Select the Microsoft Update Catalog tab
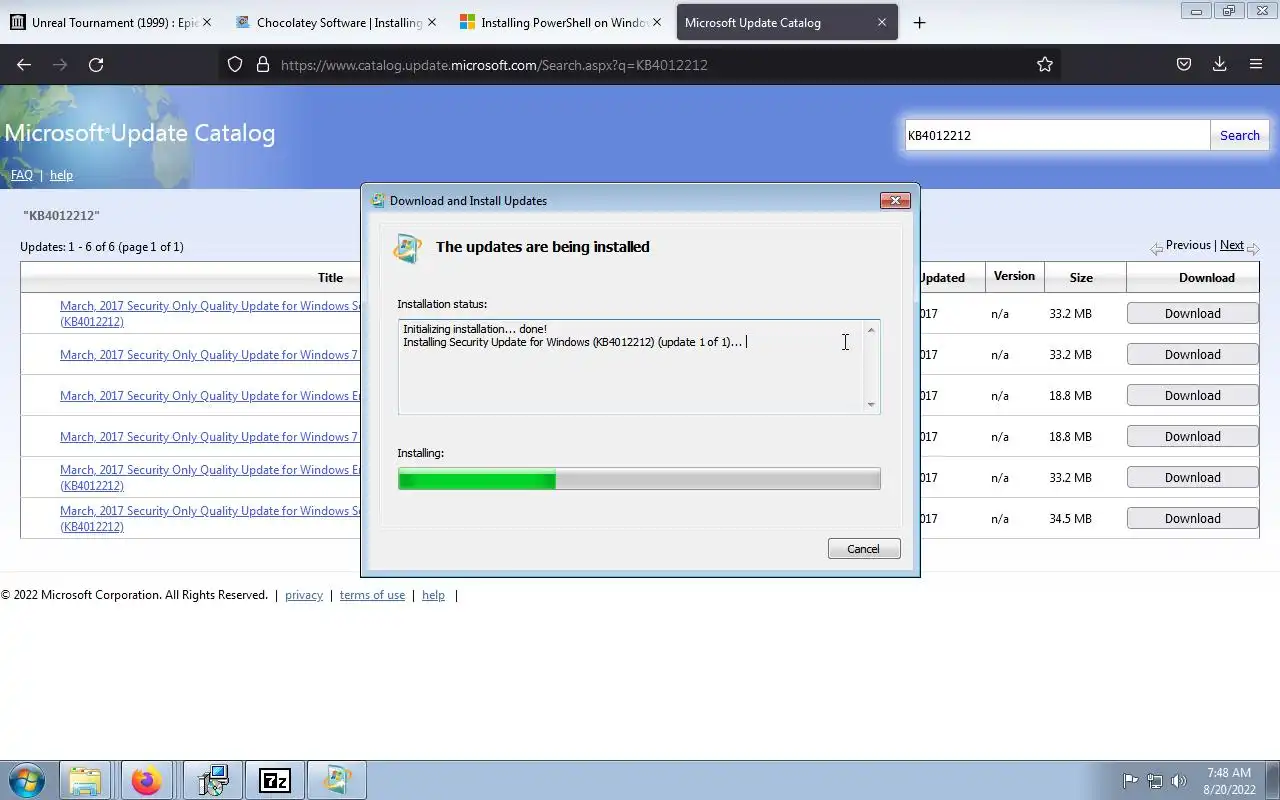This screenshot has height=800, width=1280. [787, 22]
